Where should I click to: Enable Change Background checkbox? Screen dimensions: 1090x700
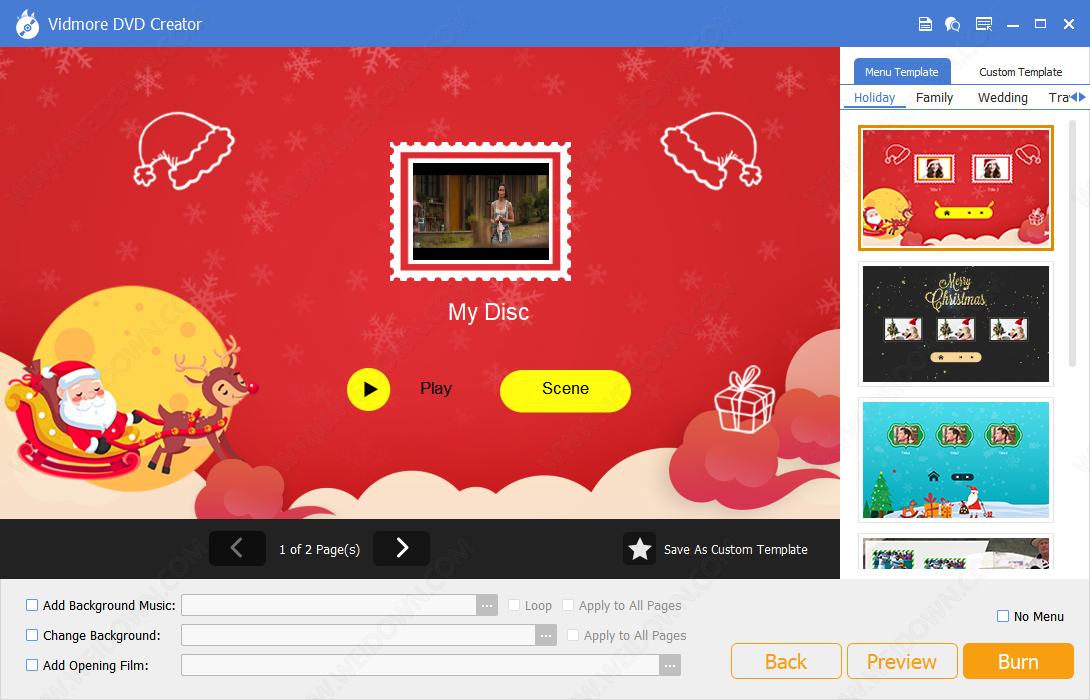click(x=32, y=635)
